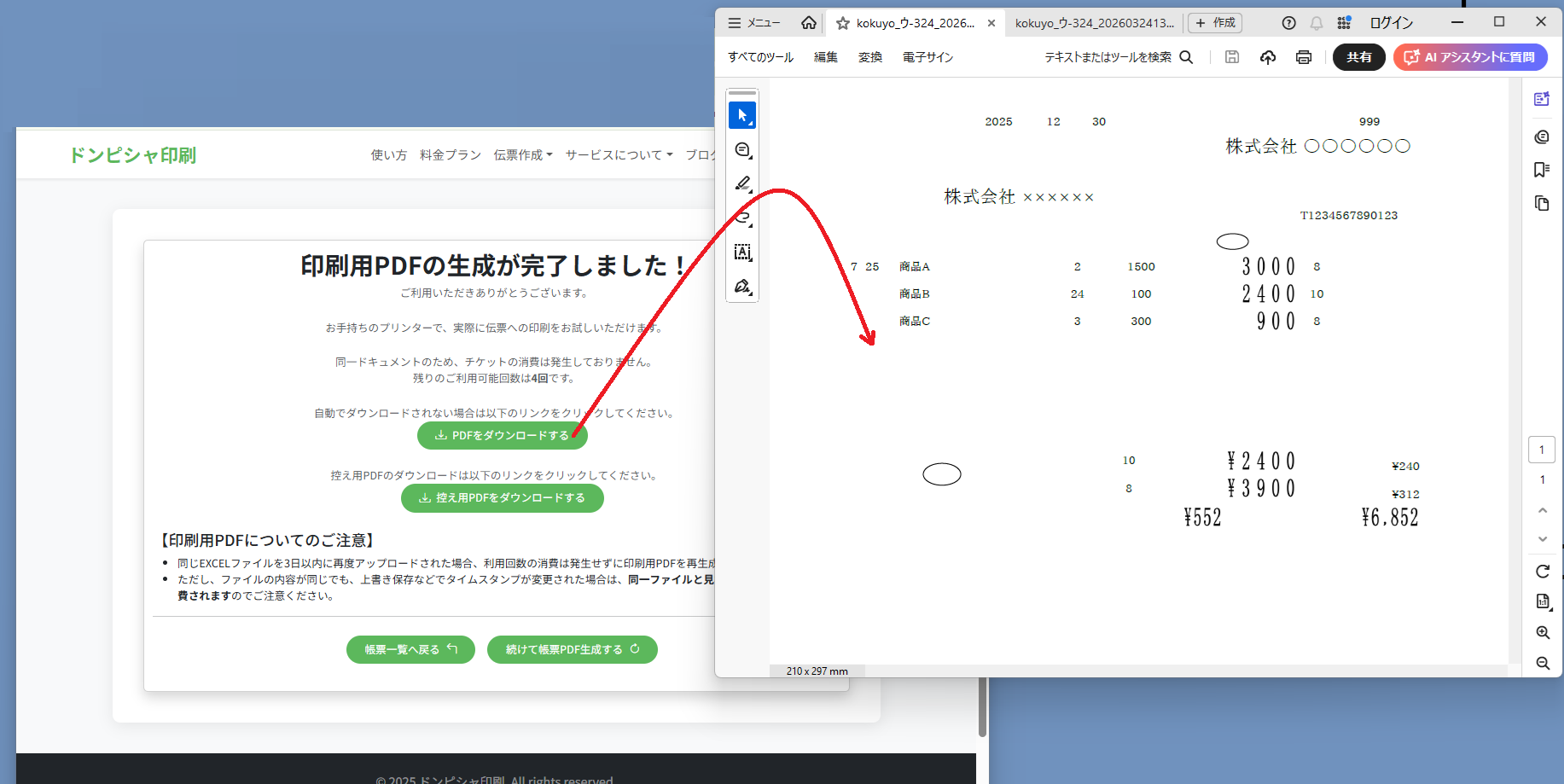Click the page number box showing 1
Viewport: 1564px width, 784px height.
click(x=1541, y=450)
